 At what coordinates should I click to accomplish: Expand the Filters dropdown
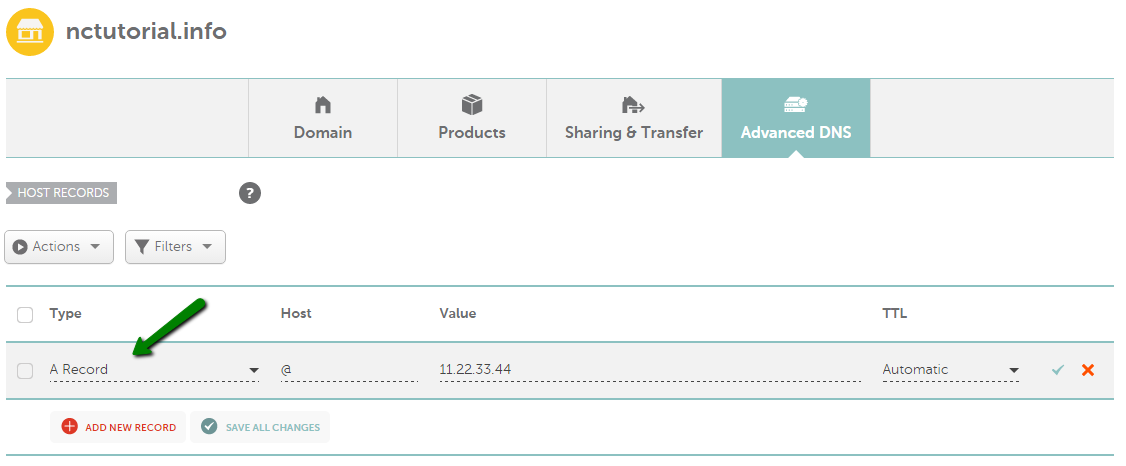coord(175,246)
